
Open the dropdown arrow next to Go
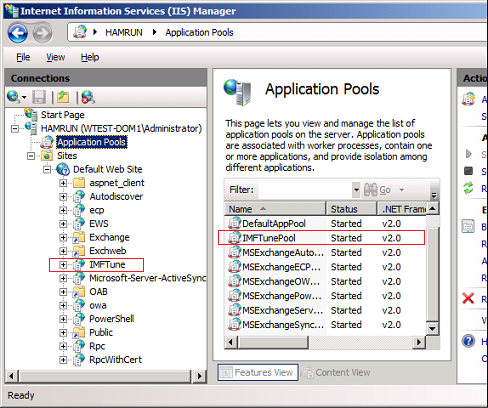coord(402,190)
